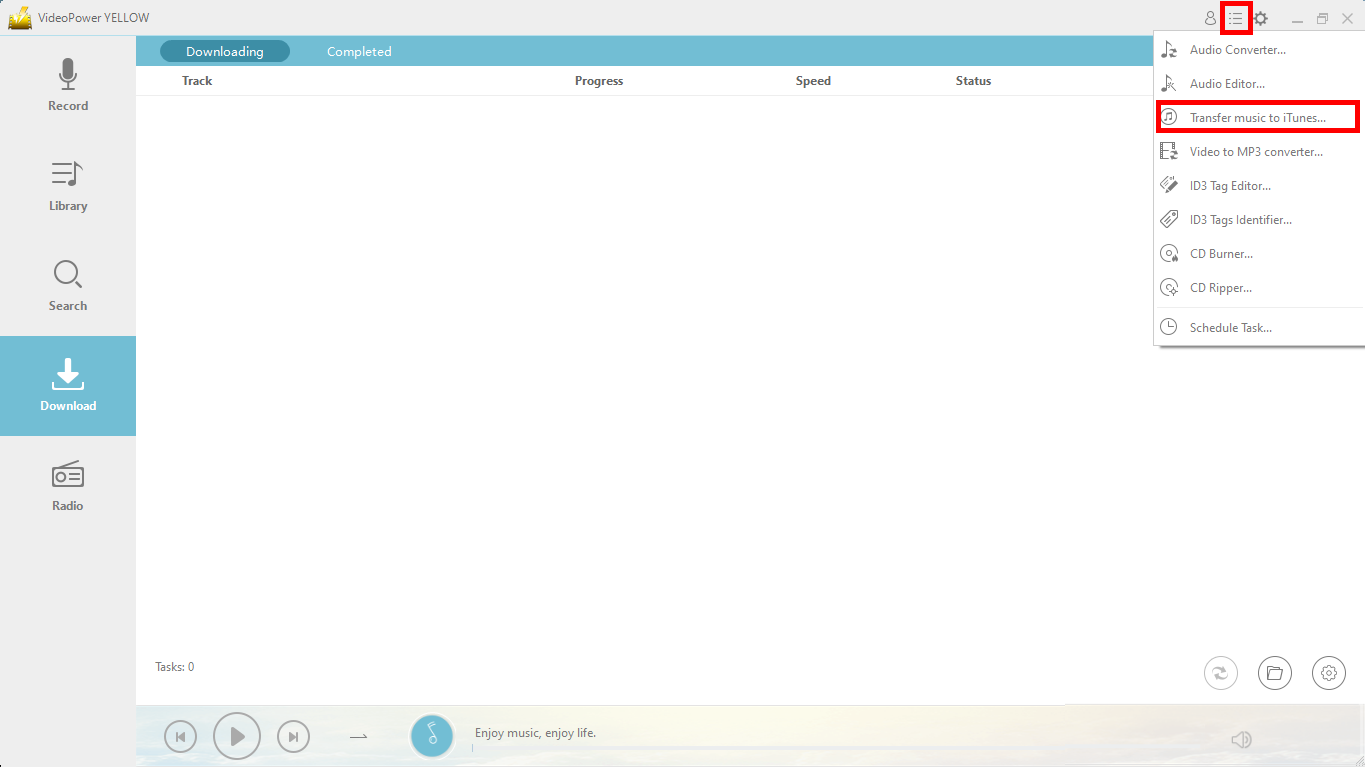Open the ID3 Tag Editor
Viewport: 1365px width, 767px height.
1232,185
